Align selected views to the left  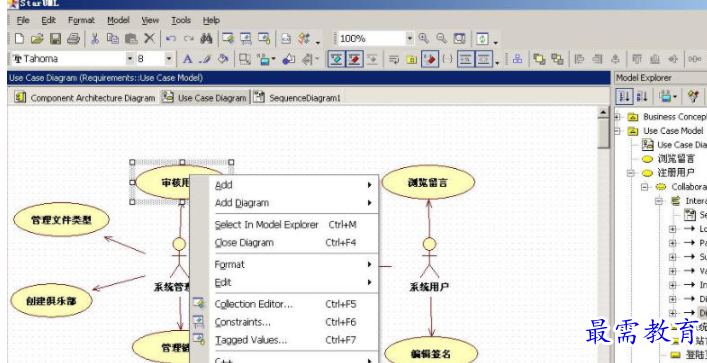coord(579,59)
